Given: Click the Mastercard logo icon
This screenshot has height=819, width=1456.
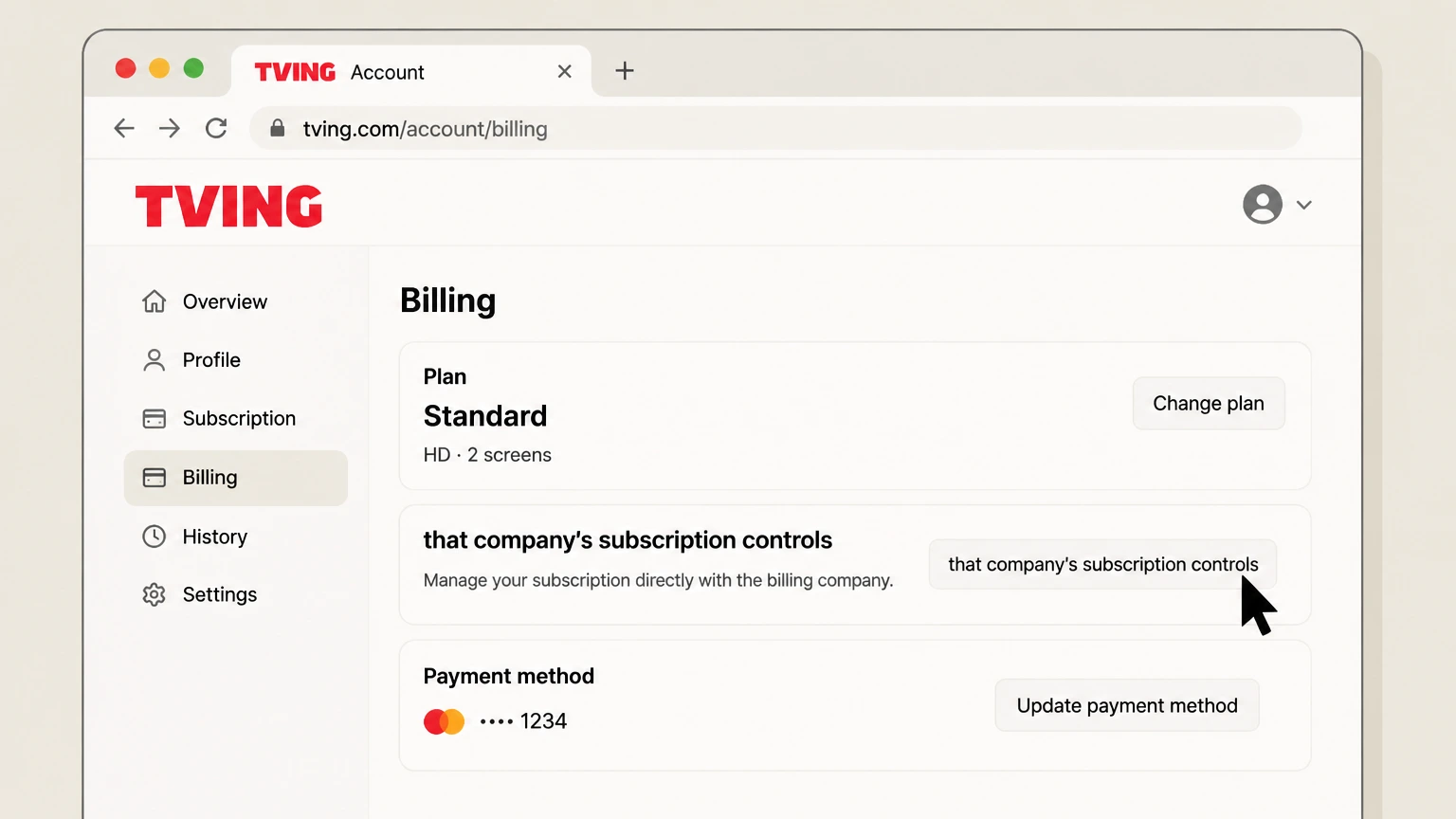Looking at the screenshot, I should tap(444, 721).
